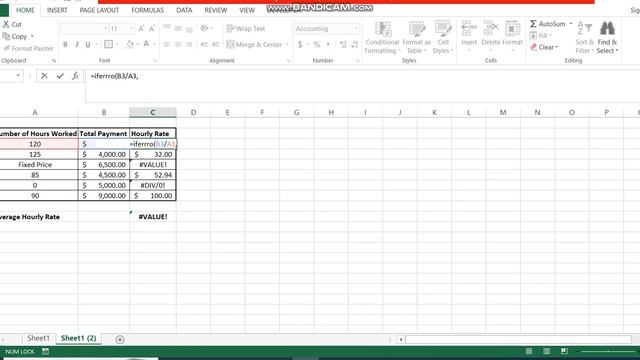Decrease font size with small A
Image resolution: width=640 pixels, height=360 pixels.
point(151,29)
